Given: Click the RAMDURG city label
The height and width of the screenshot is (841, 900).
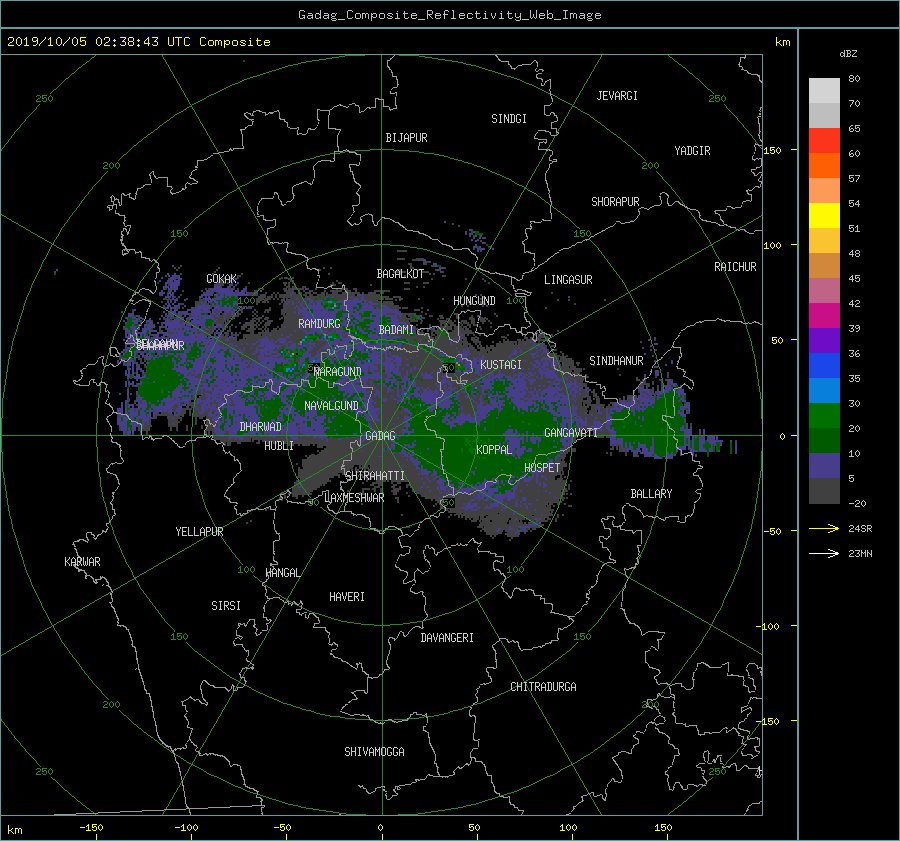Looking at the screenshot, I should pyautogui.click(x=319, y=324).
